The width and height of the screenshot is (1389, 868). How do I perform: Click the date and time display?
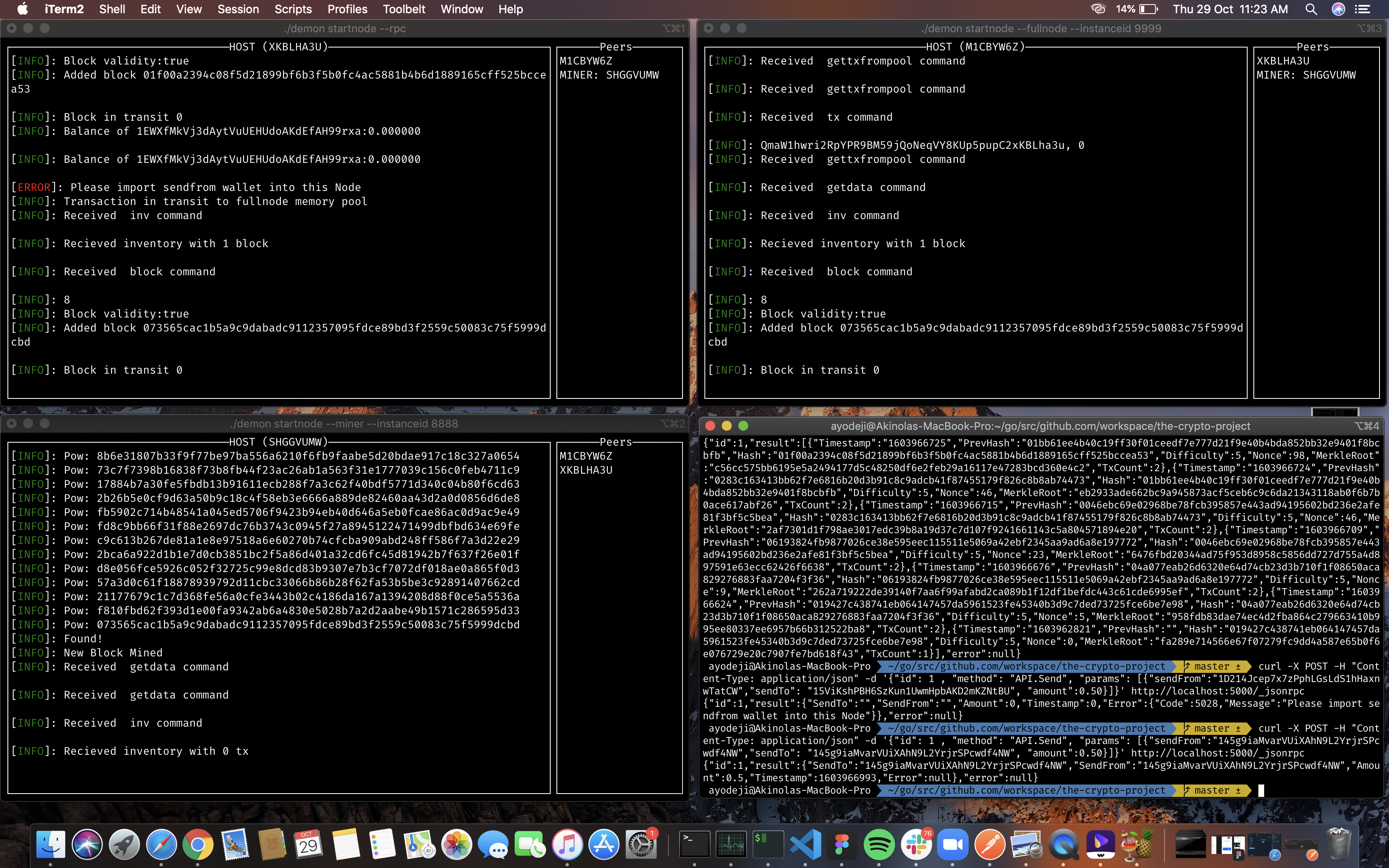click(1230, 9)
